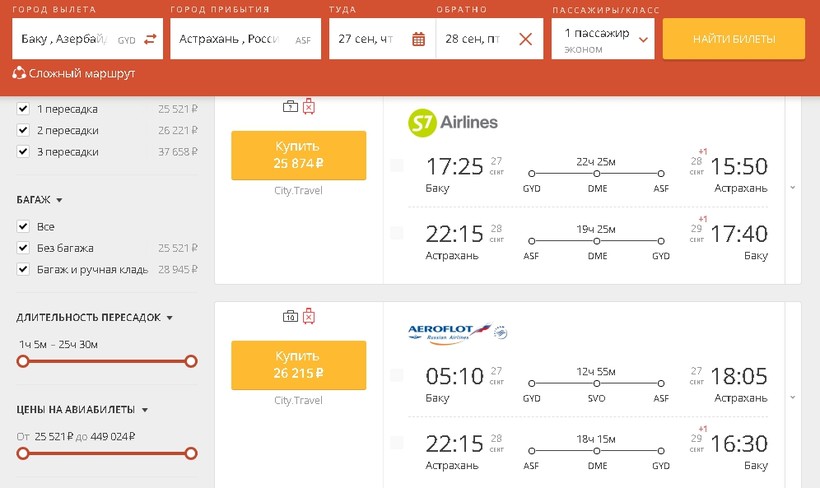Click the S7 Airlines logo

click(x=453, y=123)
